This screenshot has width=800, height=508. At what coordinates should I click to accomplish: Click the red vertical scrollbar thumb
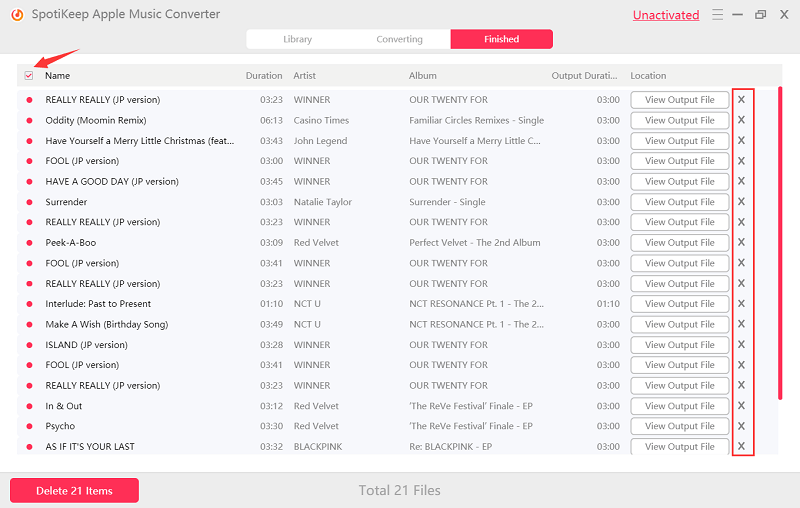(780, 243)
